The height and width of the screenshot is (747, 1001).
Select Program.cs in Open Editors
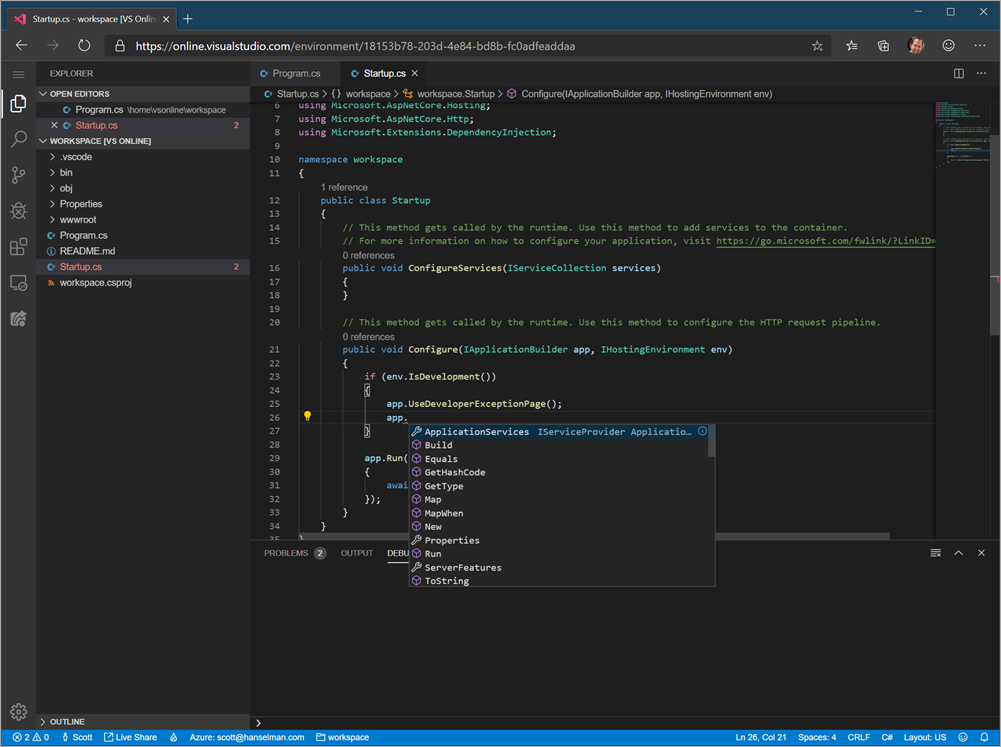pos(142,110)
